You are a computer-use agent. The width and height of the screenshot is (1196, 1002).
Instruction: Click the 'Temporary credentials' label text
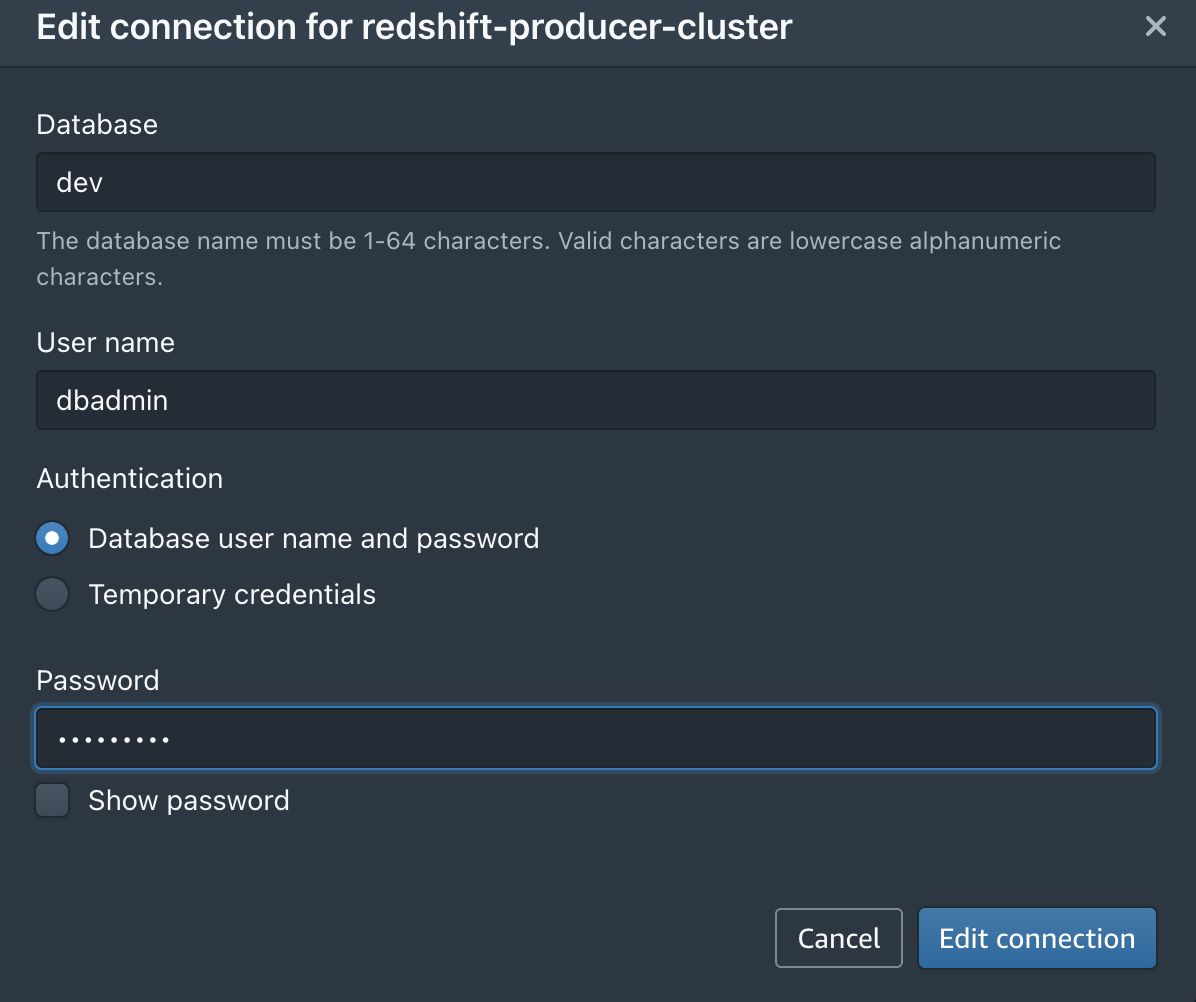pos(232,595)
